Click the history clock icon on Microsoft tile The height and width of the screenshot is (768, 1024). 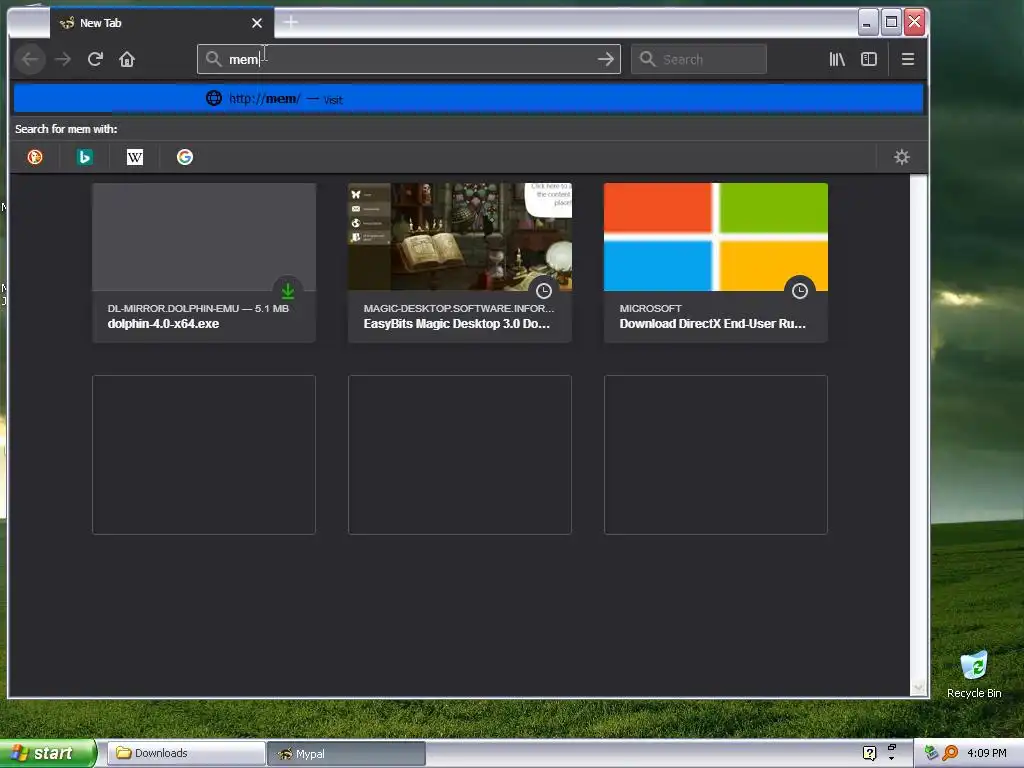(x=799, y=291)
